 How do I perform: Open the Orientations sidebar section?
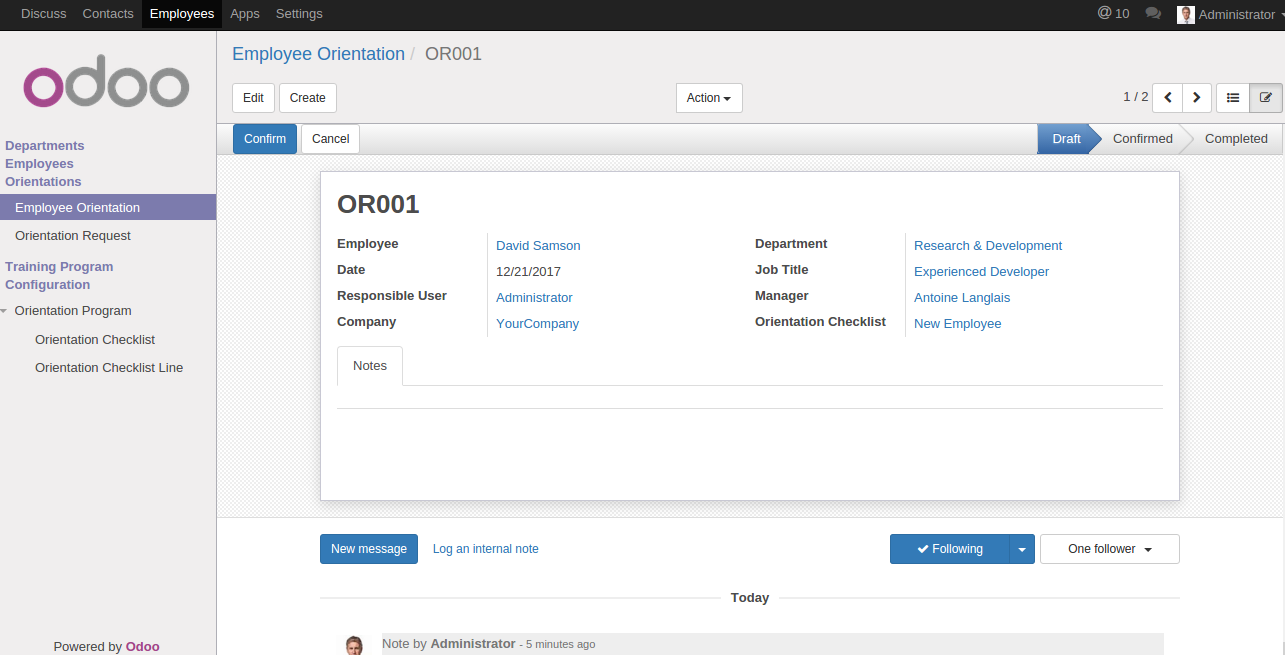(43, 182)
